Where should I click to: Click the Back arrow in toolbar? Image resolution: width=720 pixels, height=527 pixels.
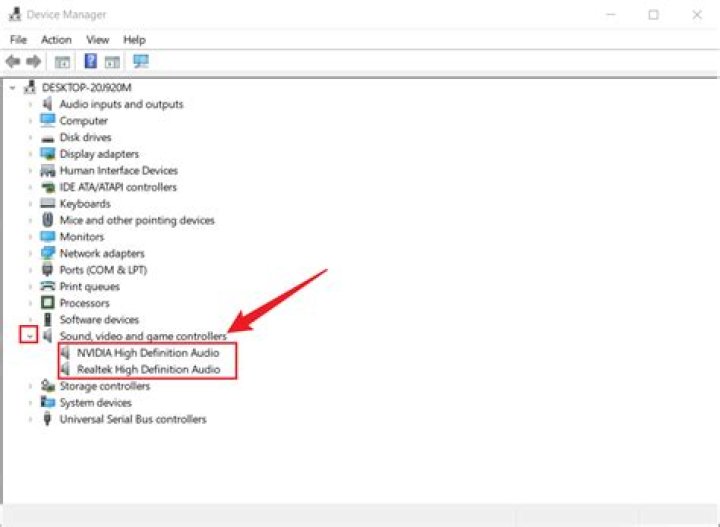[13, 61]
